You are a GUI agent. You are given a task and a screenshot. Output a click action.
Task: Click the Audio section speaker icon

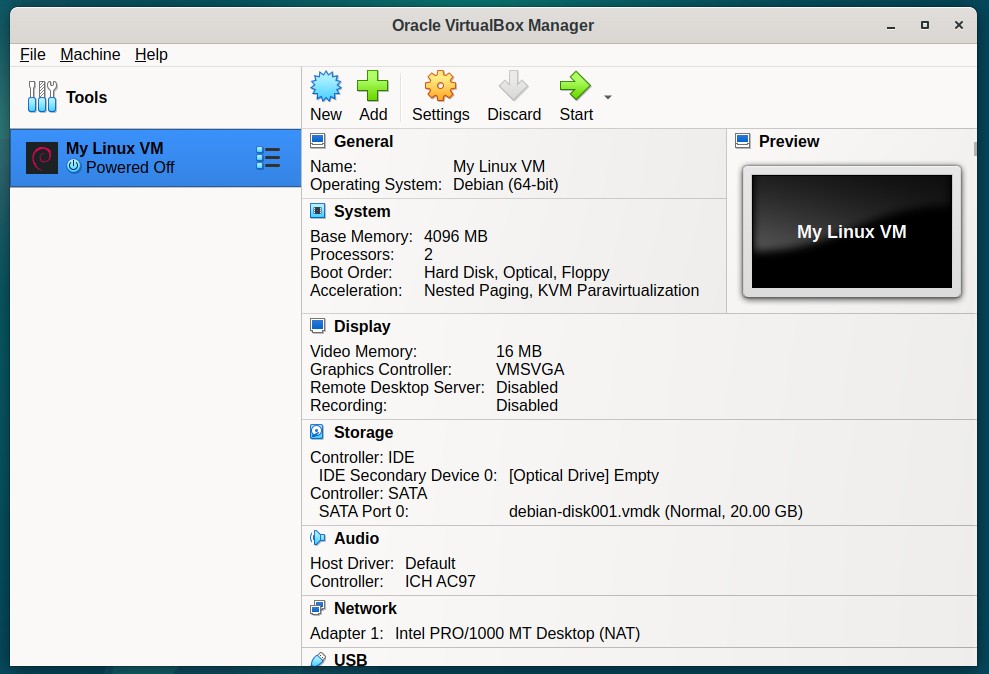[318, 538]
